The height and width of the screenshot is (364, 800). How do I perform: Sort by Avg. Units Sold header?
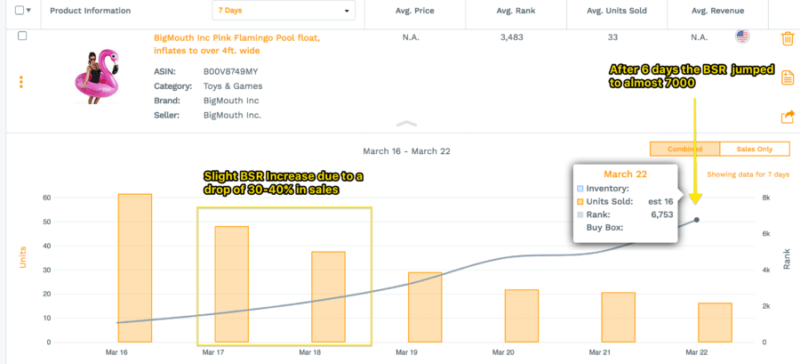click(x=616, y=11)
